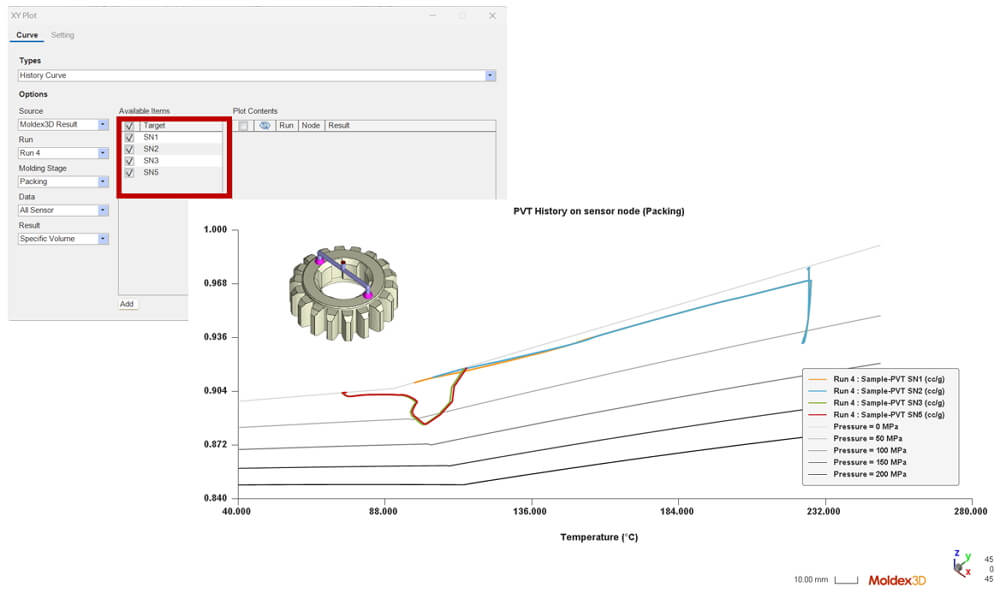Select legend entry Sample-PVT SN3 (cc/g)
1000x593 pixels.
[x=888, y=403]
